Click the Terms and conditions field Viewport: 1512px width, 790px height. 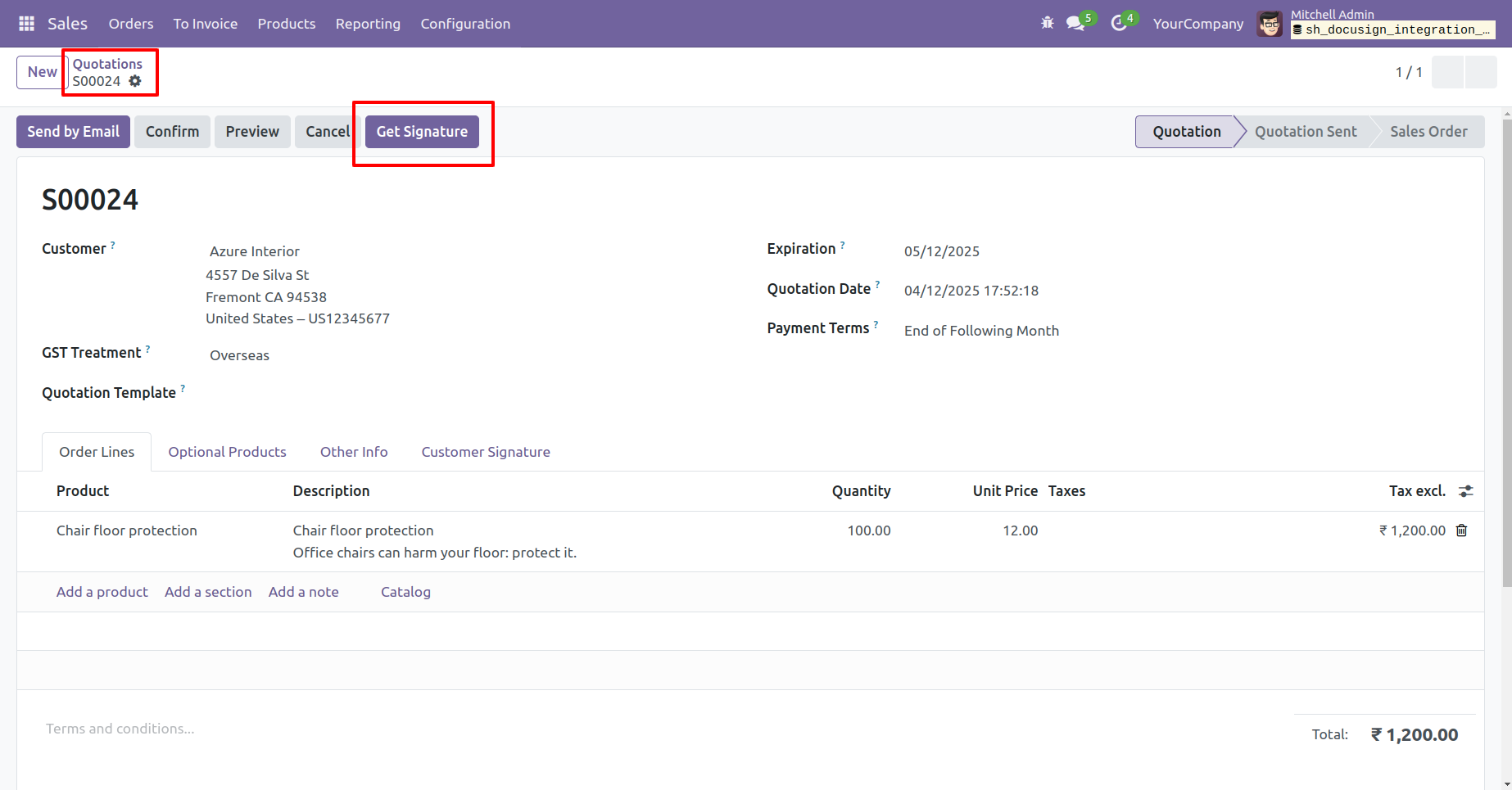120,729
